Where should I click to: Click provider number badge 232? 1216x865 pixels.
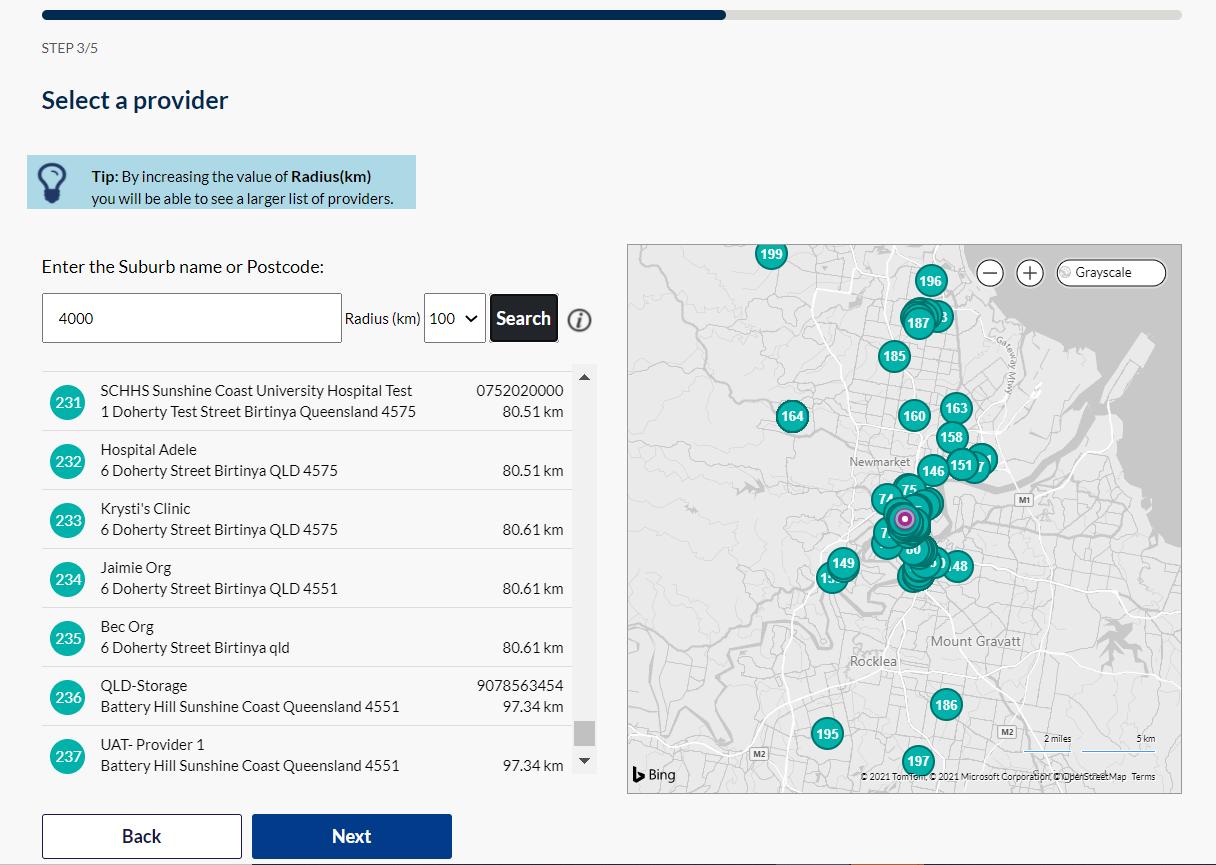click(68, 461)
